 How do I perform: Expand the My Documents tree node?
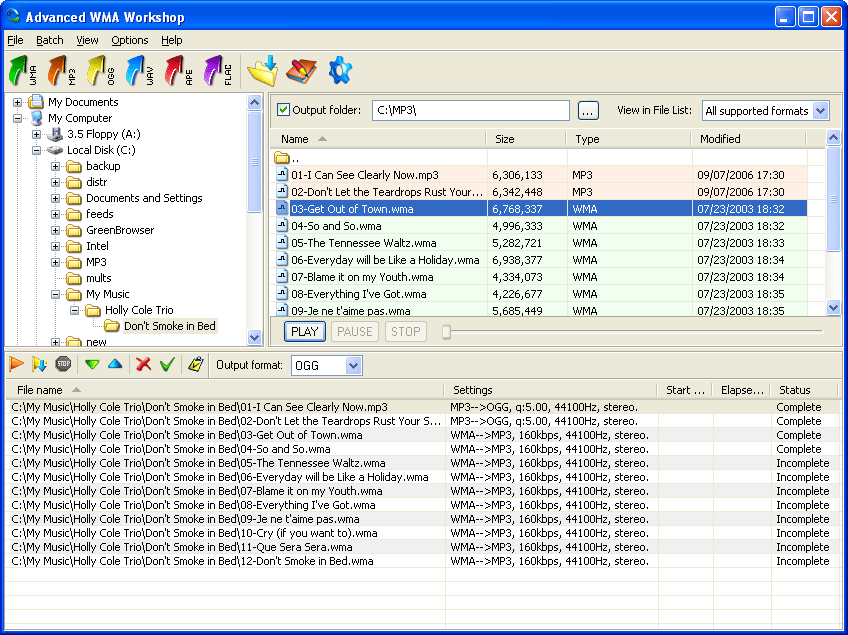[17, 102]
